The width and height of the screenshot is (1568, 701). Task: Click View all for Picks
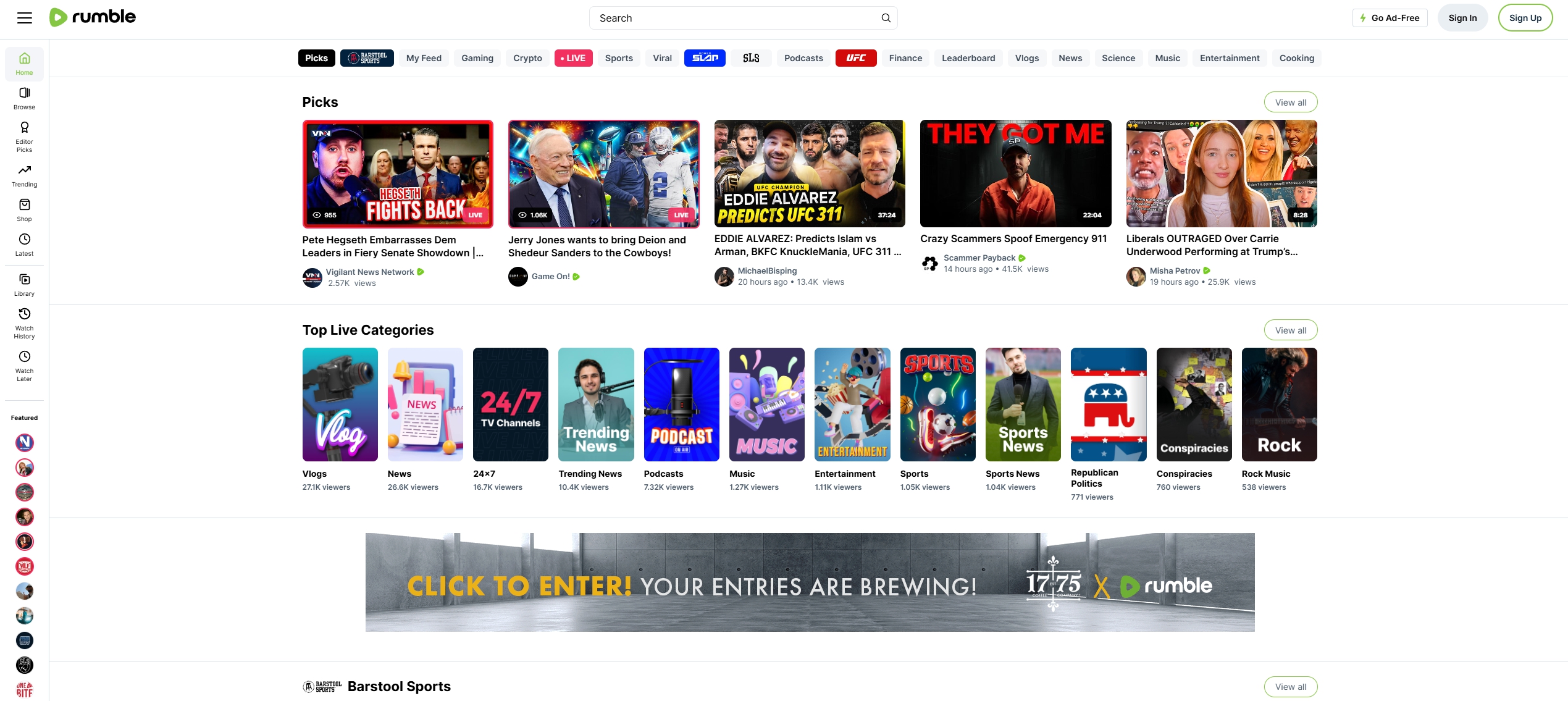pyautogui.click(x=1290, y=103)
